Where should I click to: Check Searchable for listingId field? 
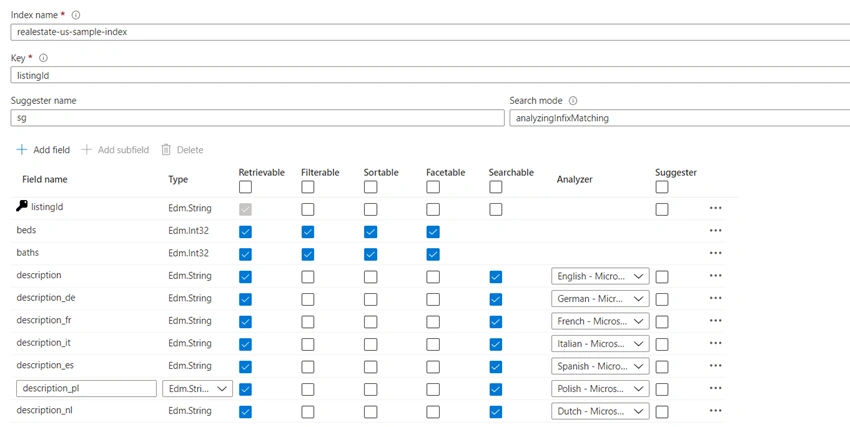(495, 209)
